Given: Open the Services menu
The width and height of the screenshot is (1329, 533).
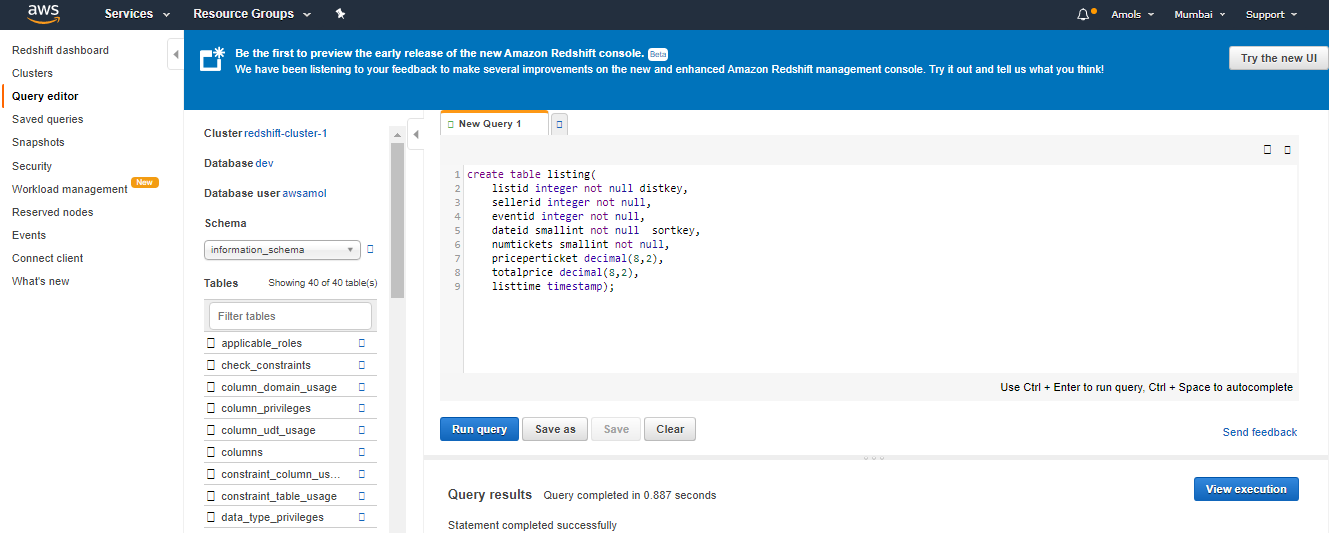Looking at the screenshot, I should coord(137,14).
